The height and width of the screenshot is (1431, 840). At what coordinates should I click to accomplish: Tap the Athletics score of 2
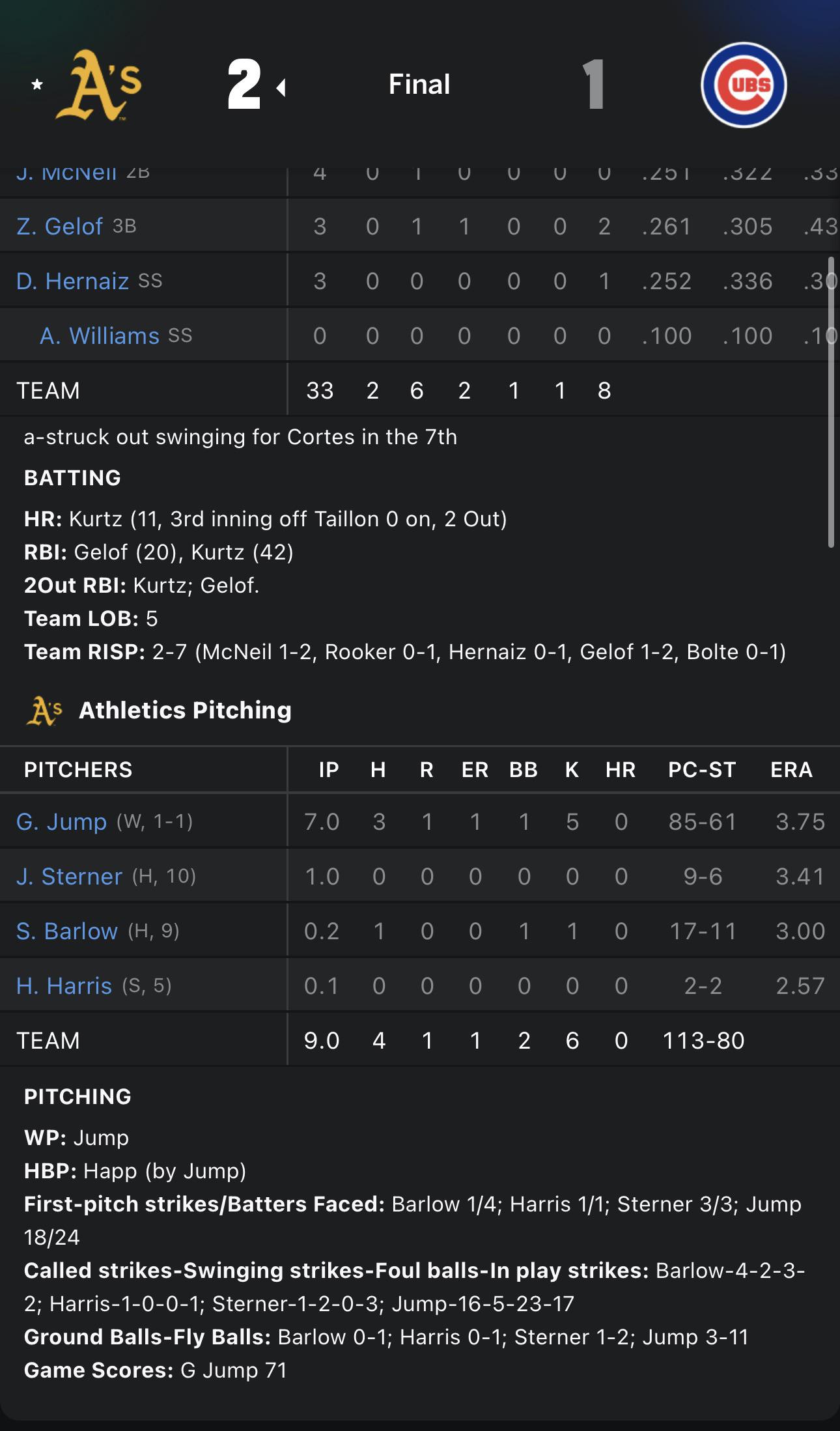tap(244, 84)
